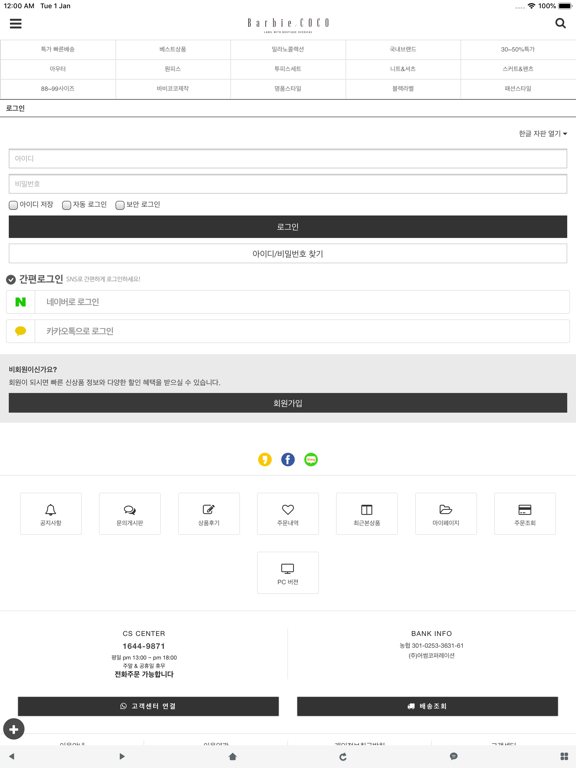The width and height of the screenshot is (576, 768).
Task: Open 국내브랜드 category
Action: pos(403,49)
